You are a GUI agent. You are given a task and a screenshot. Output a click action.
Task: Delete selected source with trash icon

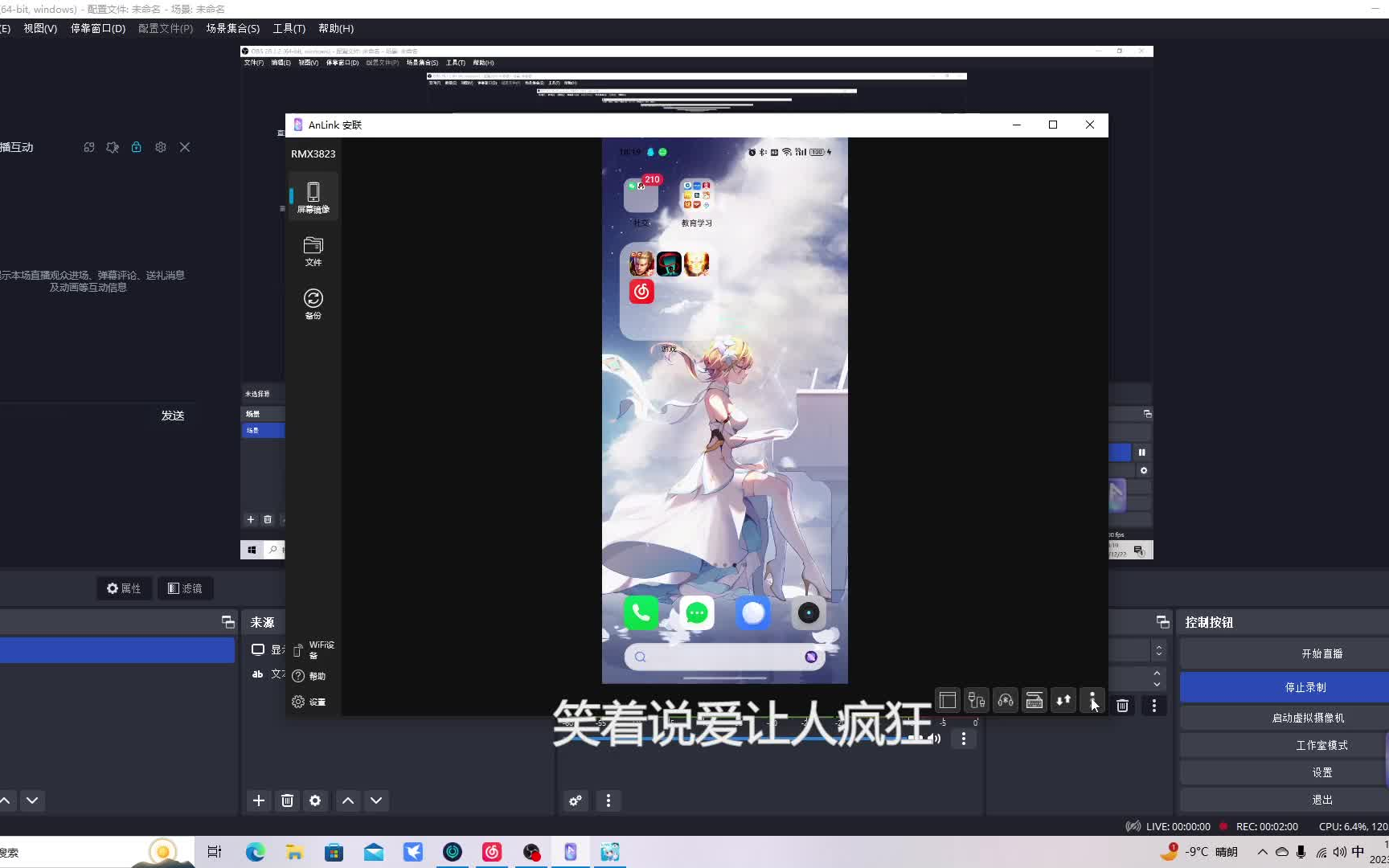tap(287, 800)
